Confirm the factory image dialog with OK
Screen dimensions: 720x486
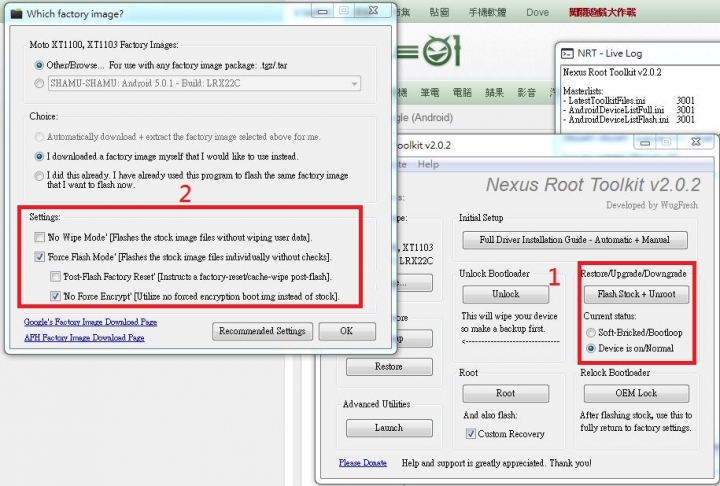347,331
